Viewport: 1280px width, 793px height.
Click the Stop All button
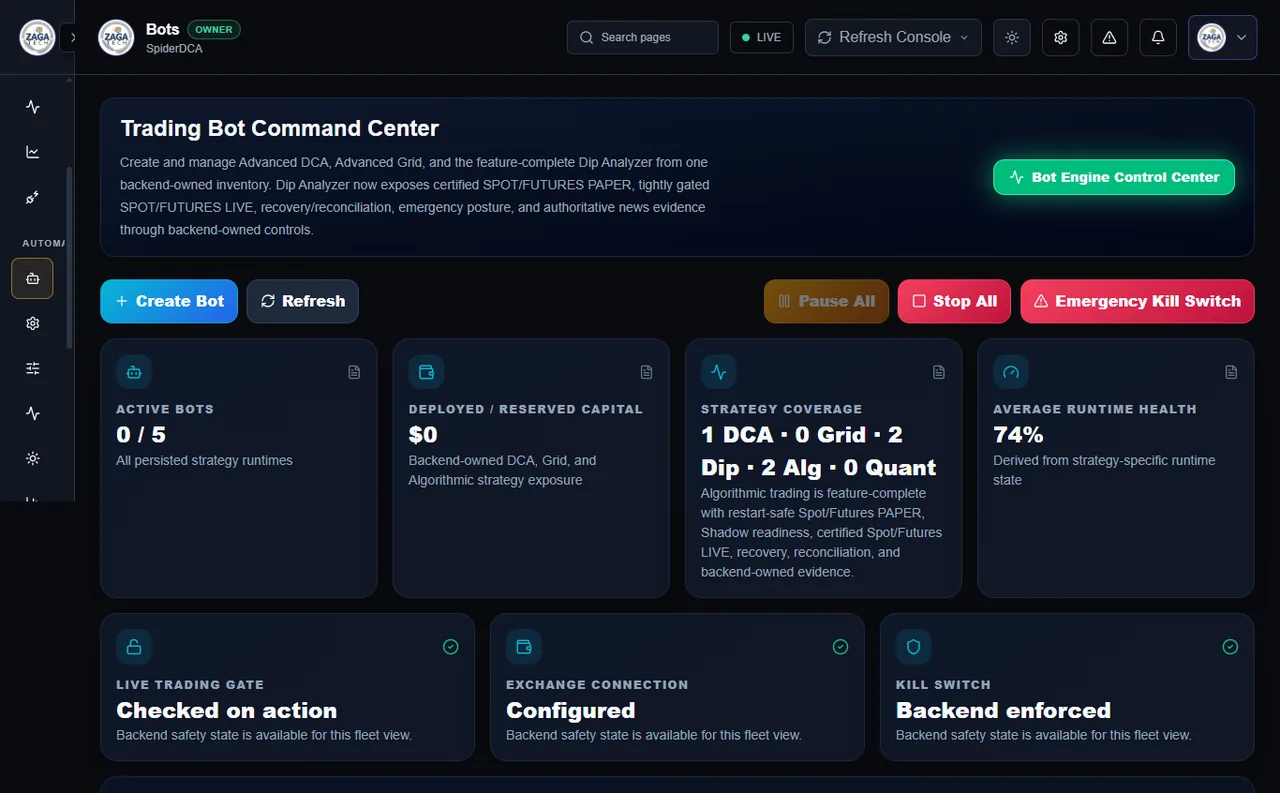click(954, 301)
